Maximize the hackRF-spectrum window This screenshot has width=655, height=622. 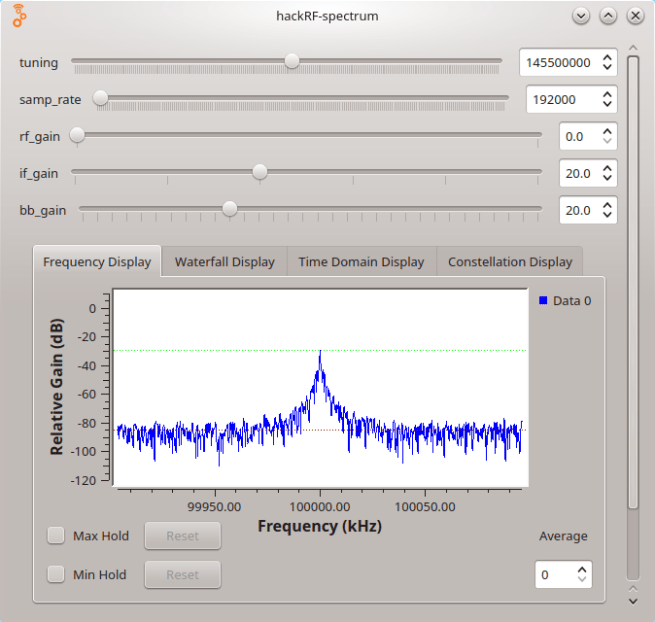click(x=608, y=16)
